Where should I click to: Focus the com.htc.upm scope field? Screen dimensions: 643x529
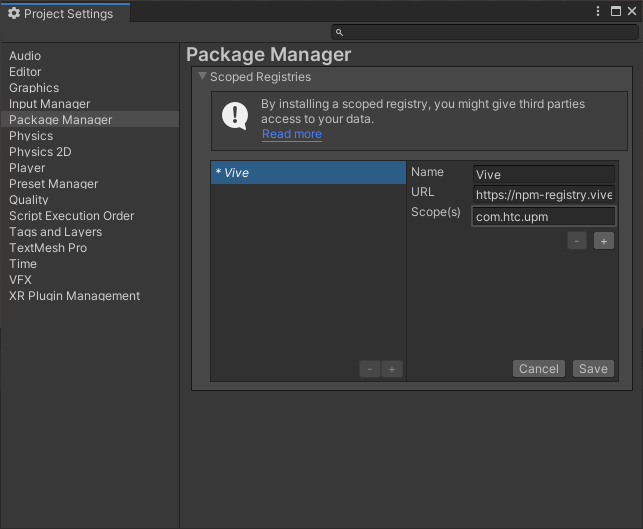click(543, 216)
